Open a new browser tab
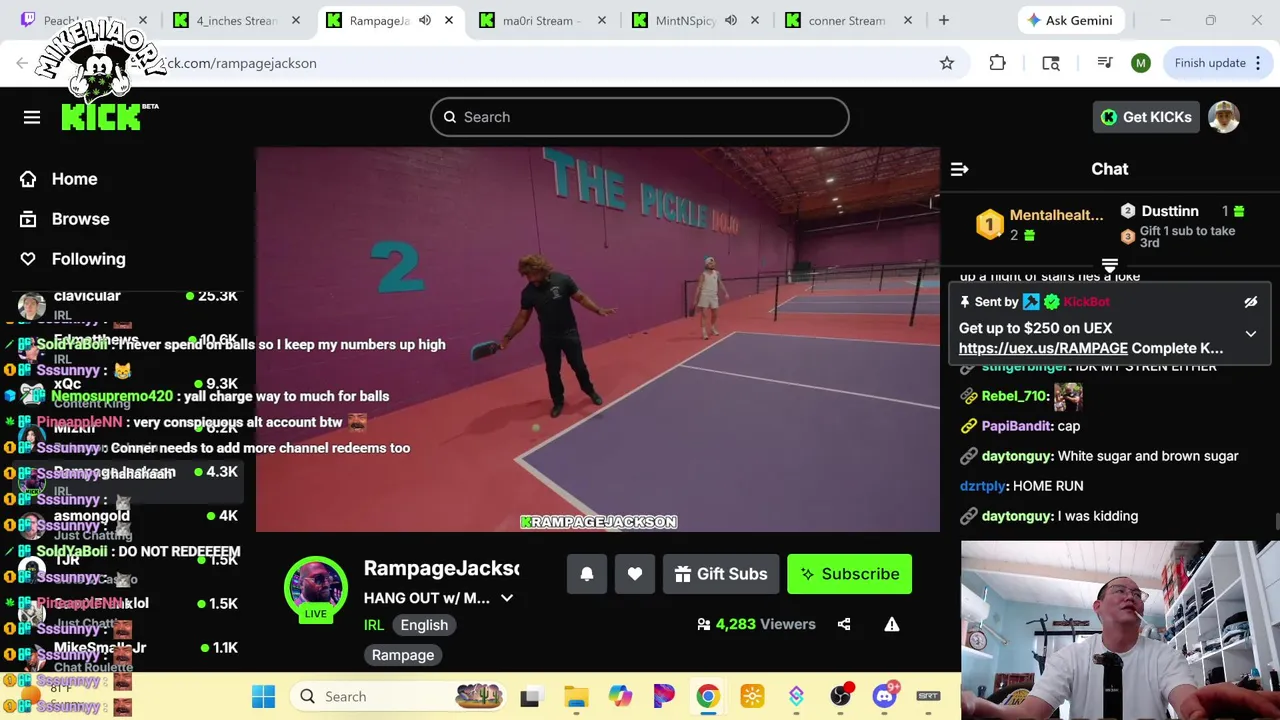The height and width of the screenshot is (720, 1280). click(x=943, y=20)
